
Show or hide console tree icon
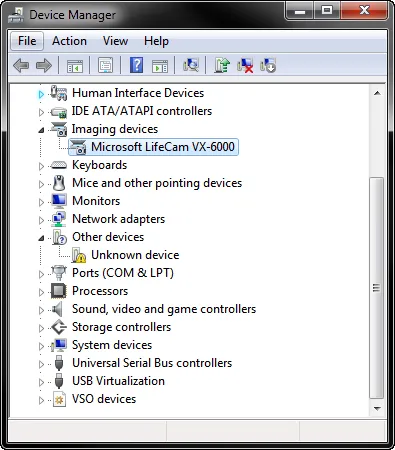click(x=75, y=66)
